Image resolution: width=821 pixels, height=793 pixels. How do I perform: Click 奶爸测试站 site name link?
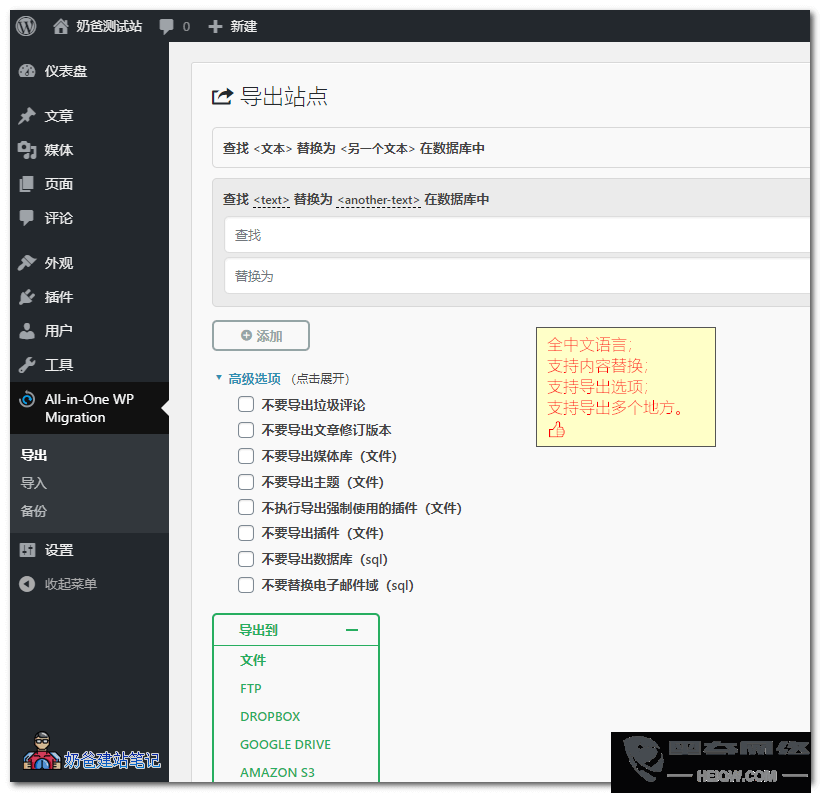tap(109, 26)
